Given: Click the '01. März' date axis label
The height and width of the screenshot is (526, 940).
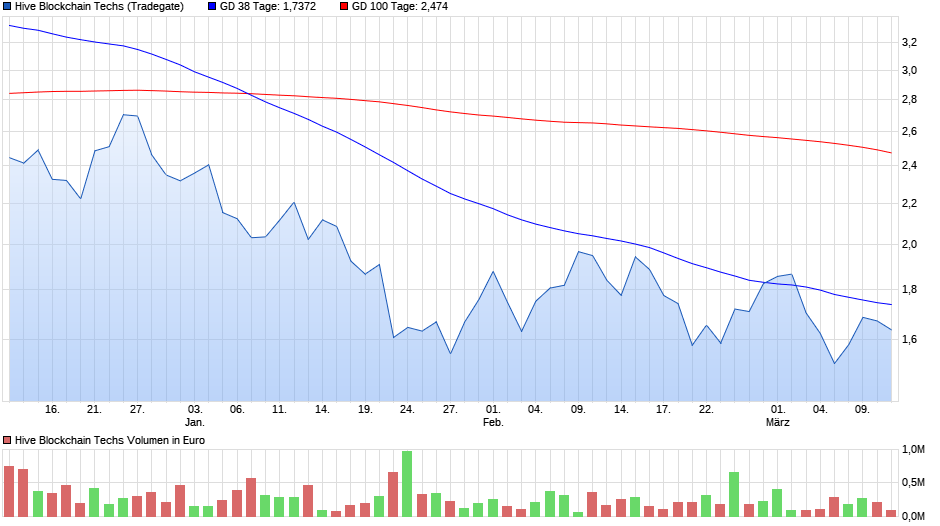Looking at the screenshot, I should pos(777,415).
